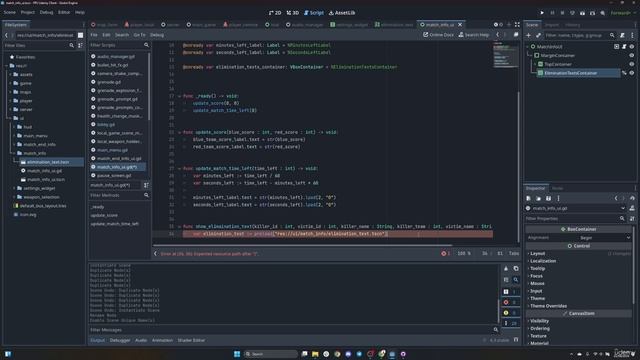Open grenade.gd in script list
Screen dimensions: 640x360
tap(109, 82)
